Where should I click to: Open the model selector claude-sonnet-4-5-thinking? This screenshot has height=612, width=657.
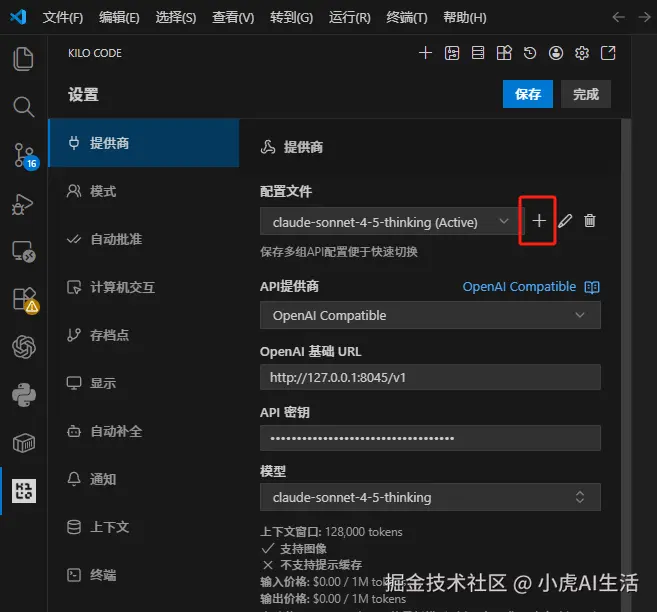pos(430,497)
